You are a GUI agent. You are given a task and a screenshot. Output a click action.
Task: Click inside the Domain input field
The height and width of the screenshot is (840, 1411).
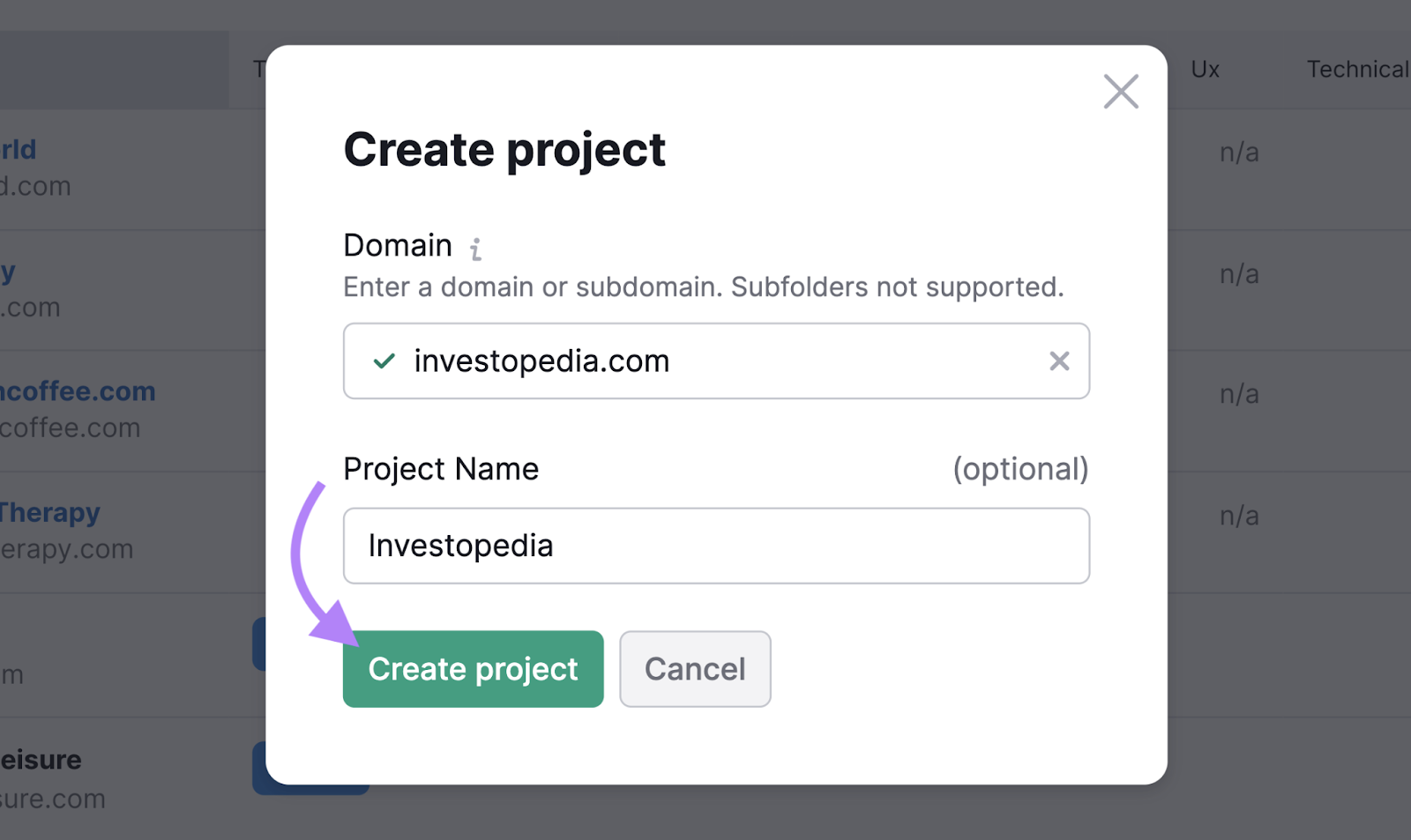click(x=705, y=361)
